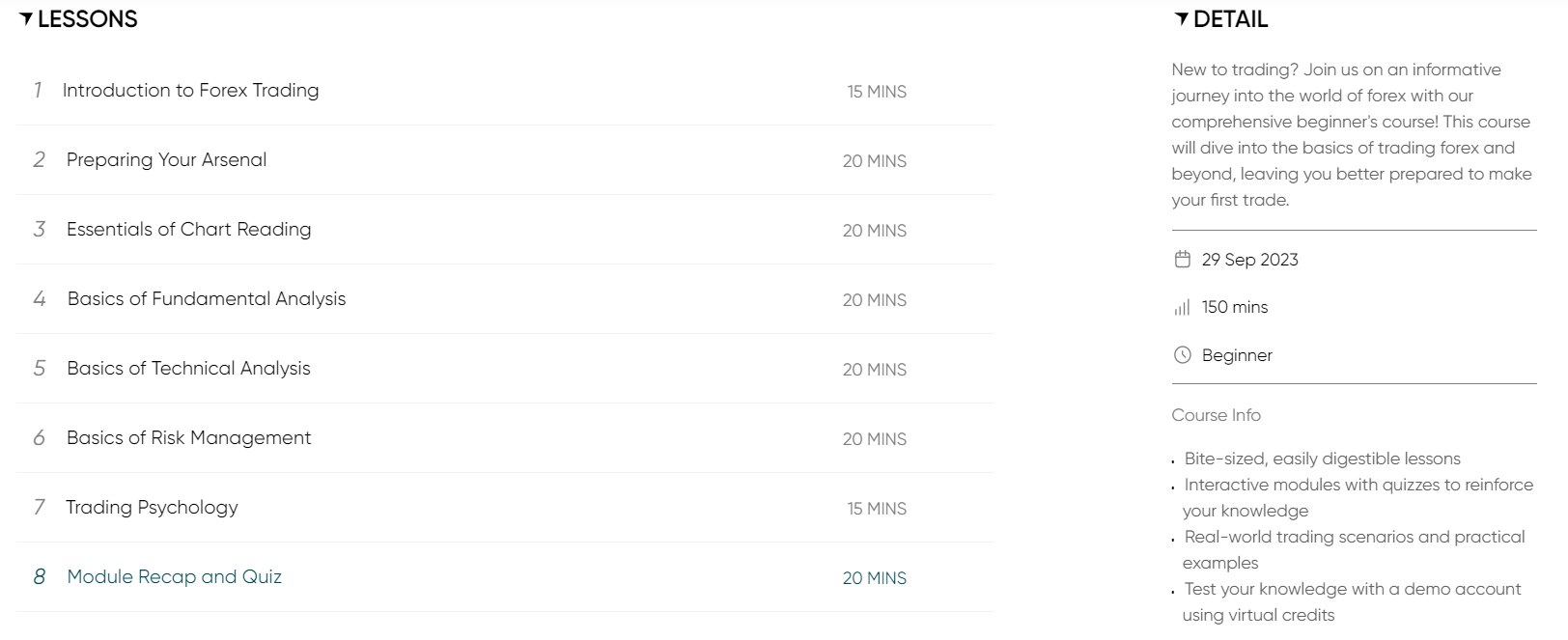Select the Trading Psychology lesson

tap(152, 508)
